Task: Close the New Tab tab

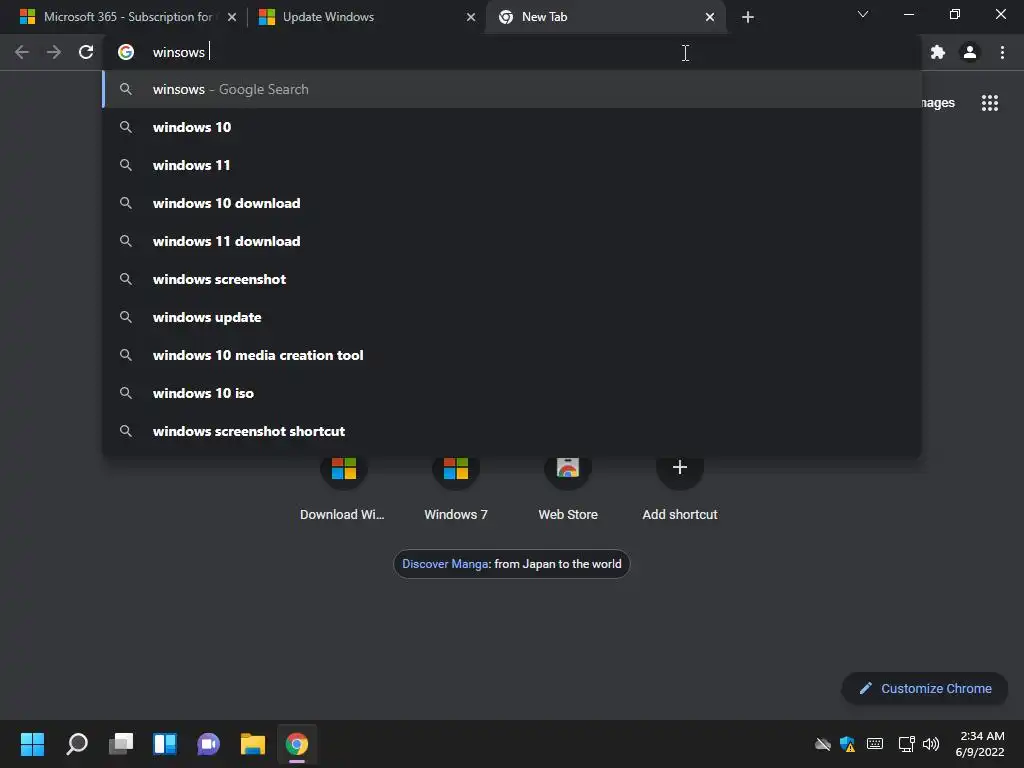Action: pyautogui.click(x=710, y=18)
